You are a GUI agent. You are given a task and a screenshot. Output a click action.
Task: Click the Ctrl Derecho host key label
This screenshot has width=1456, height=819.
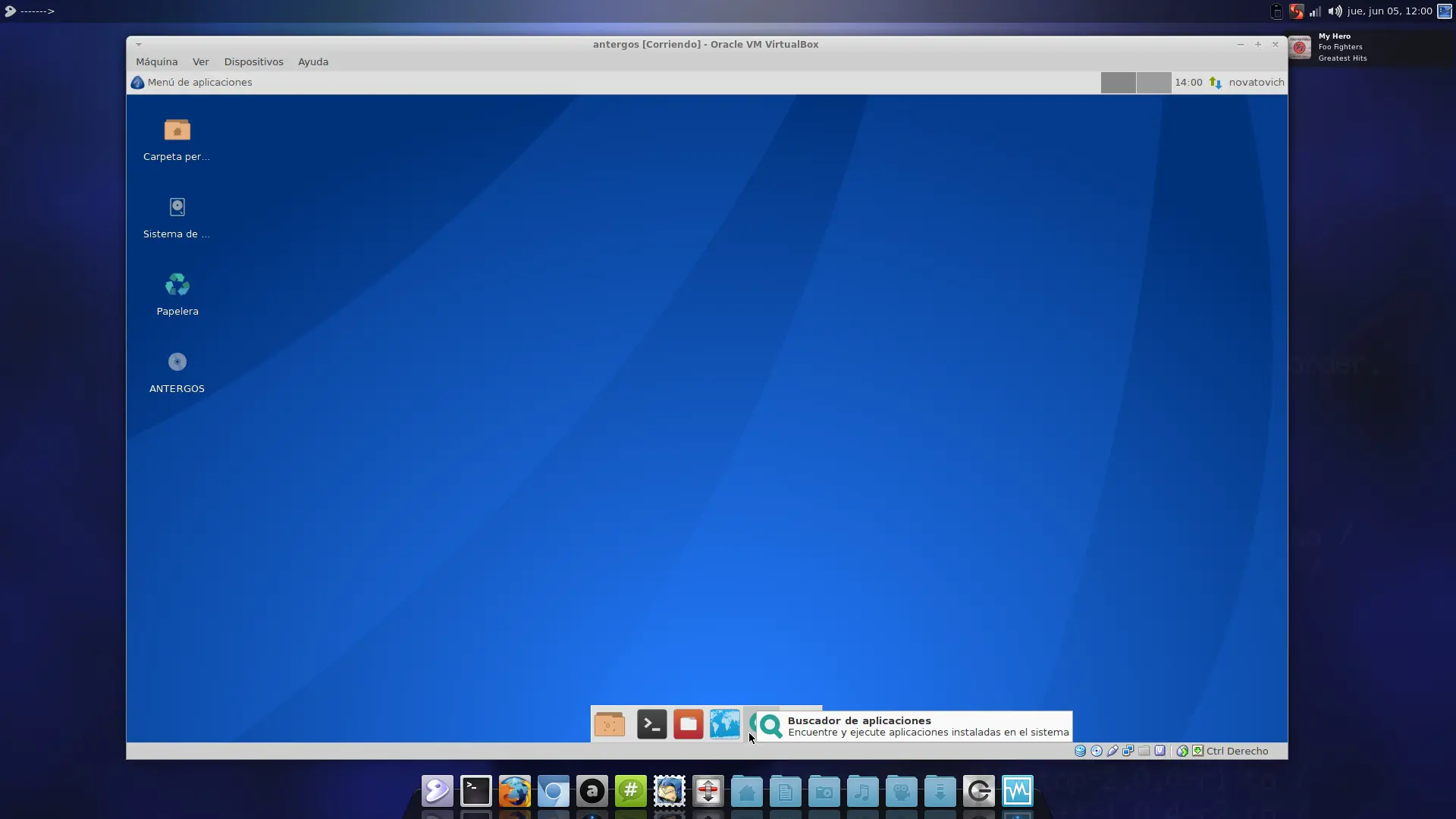coord(1237,752)
